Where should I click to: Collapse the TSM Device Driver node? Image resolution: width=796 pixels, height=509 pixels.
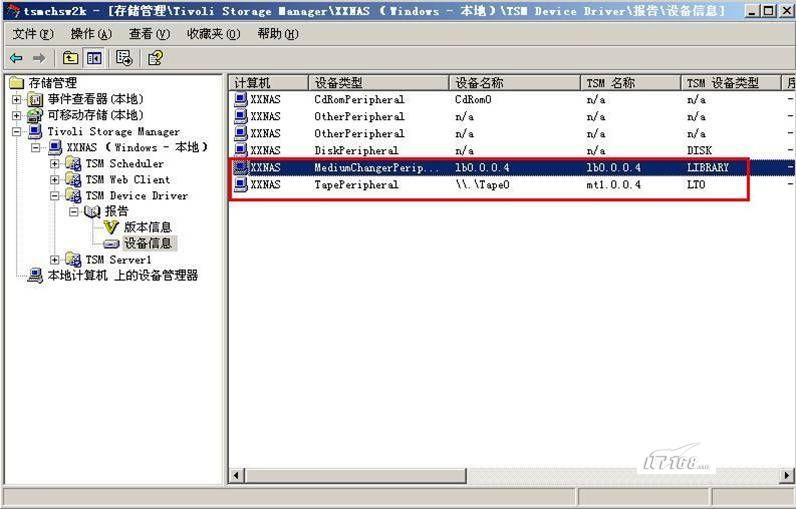tap(54, 196)
